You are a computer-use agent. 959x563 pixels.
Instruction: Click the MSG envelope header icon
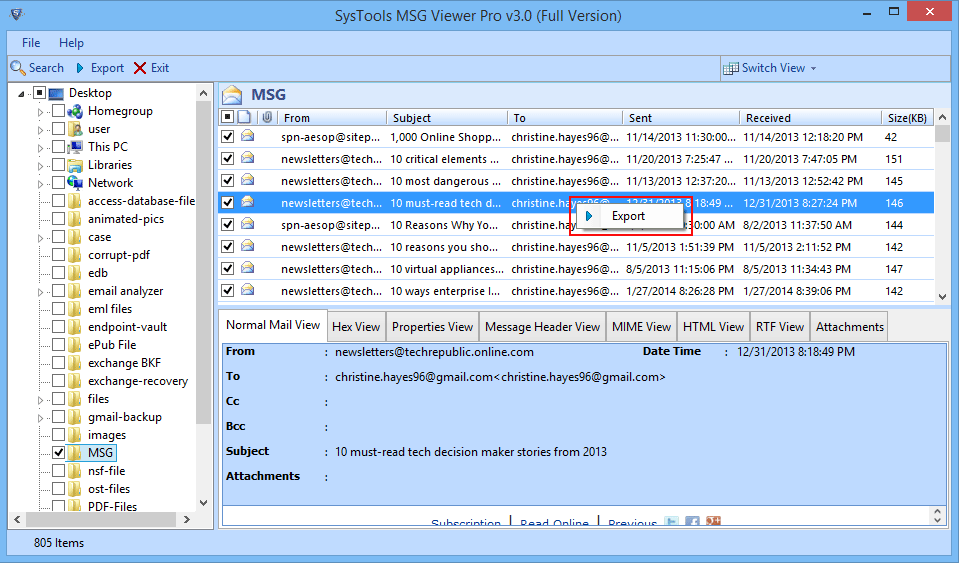point(232,95)
